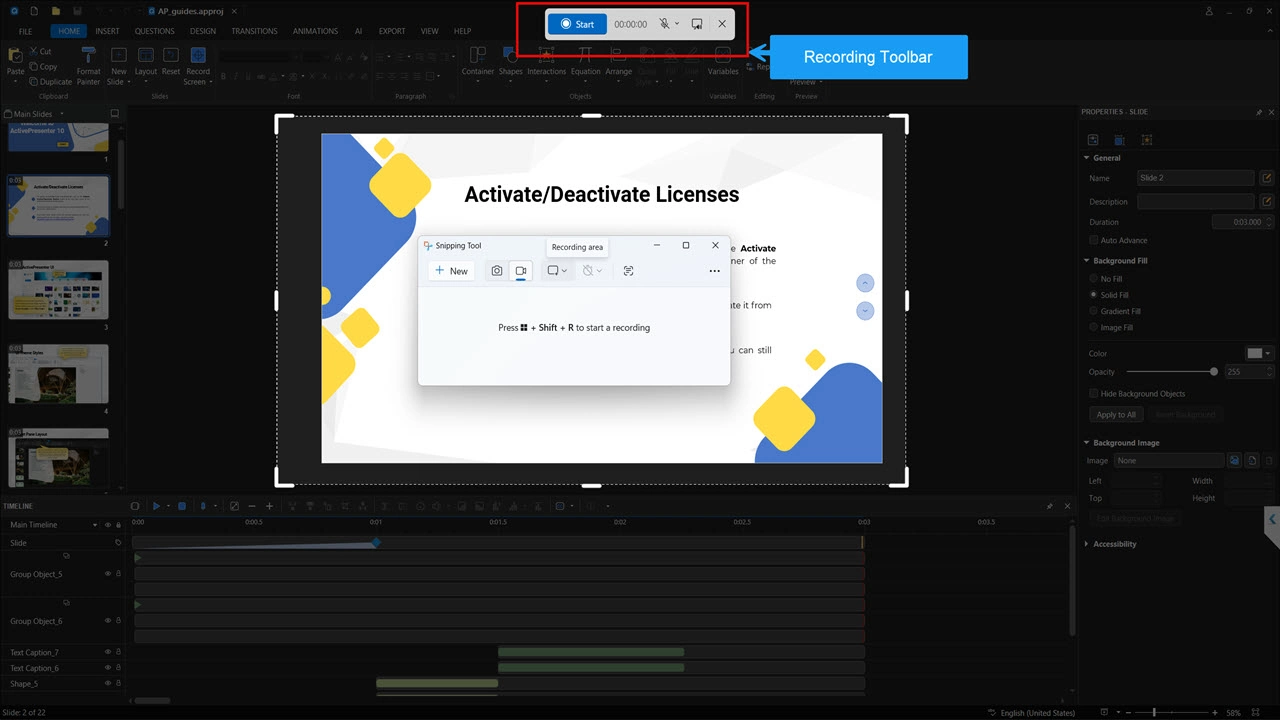Viewport: 1280px width, 720px height.
Task: Click Apply to All in Background Fill
Action: point(1115,414)
